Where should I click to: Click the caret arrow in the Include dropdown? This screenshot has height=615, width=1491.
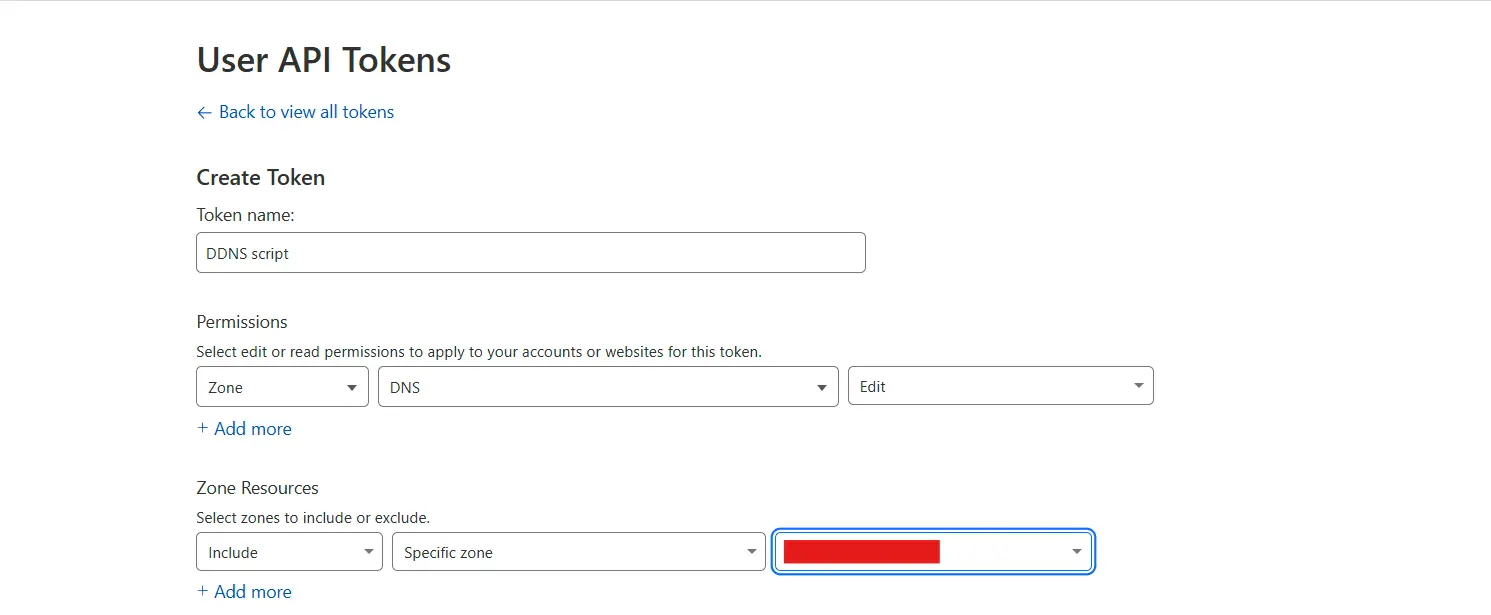(367, 552)
